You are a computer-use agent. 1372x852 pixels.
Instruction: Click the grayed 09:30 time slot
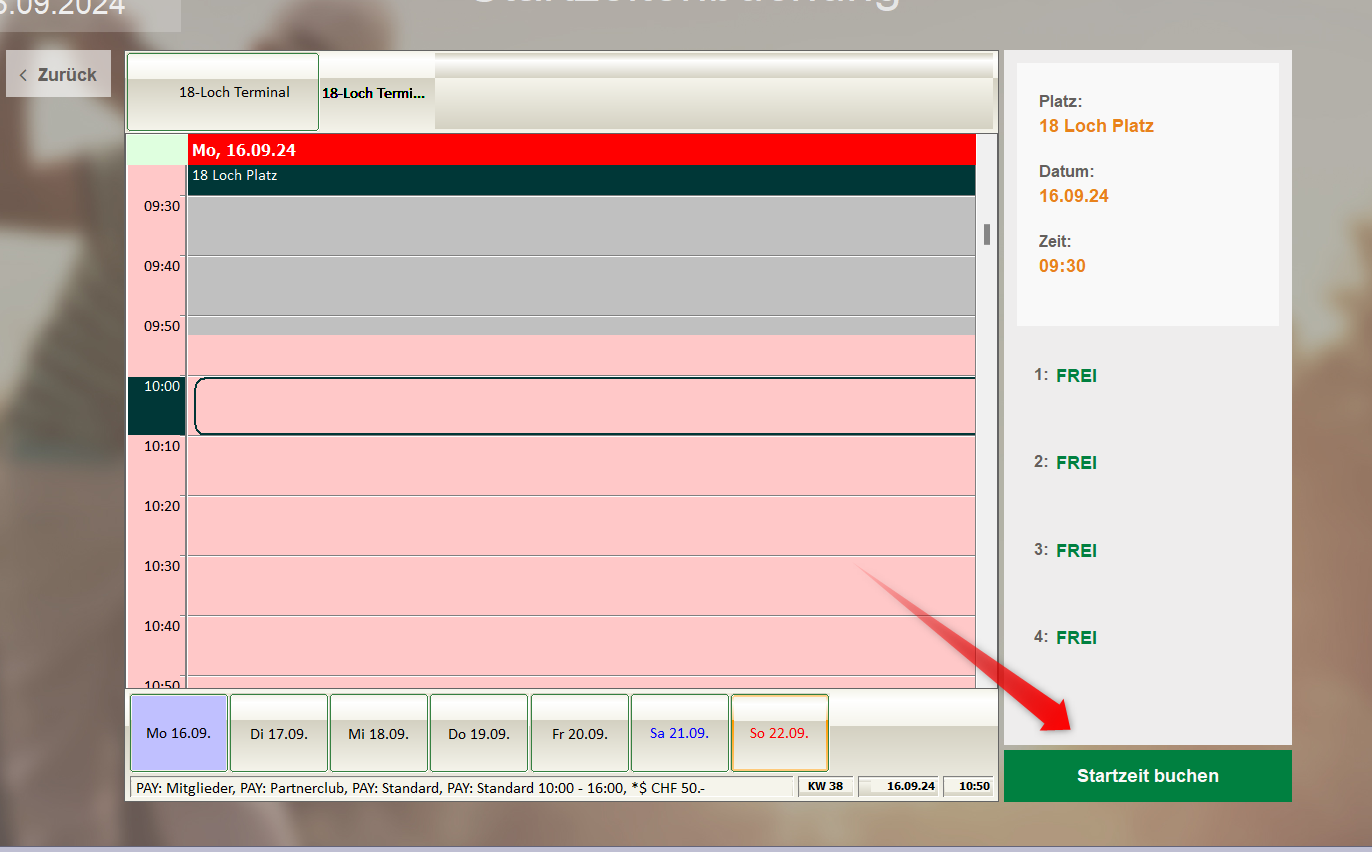coord(580,226)
